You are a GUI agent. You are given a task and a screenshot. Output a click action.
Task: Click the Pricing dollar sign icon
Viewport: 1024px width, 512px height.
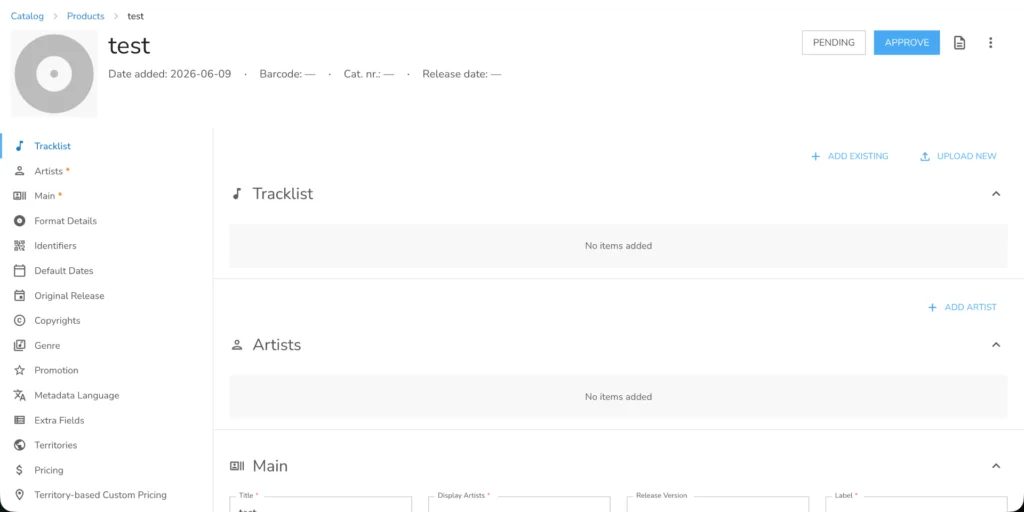tap(20, 470)
